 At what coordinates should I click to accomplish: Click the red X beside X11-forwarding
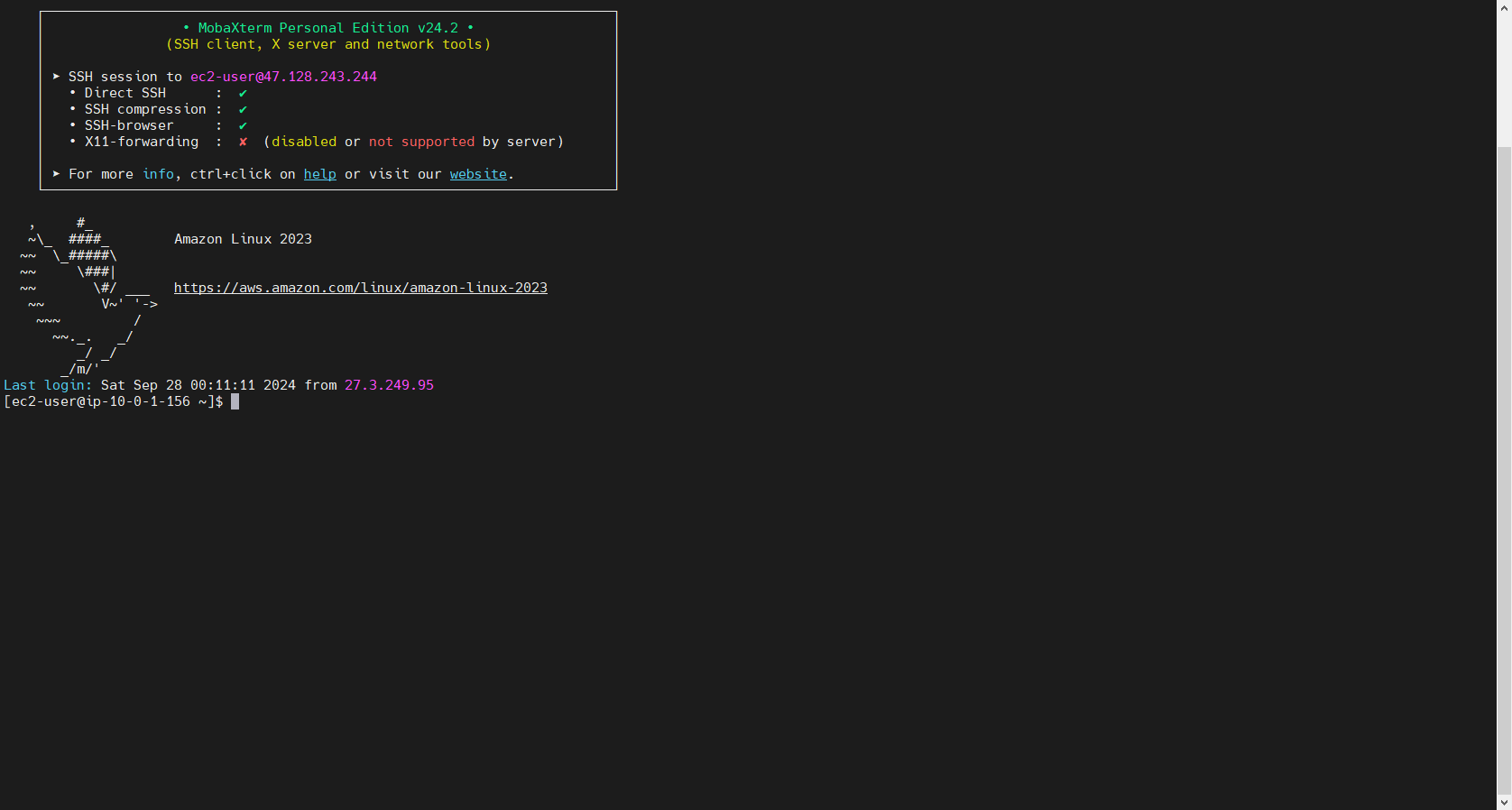[243, 142]
